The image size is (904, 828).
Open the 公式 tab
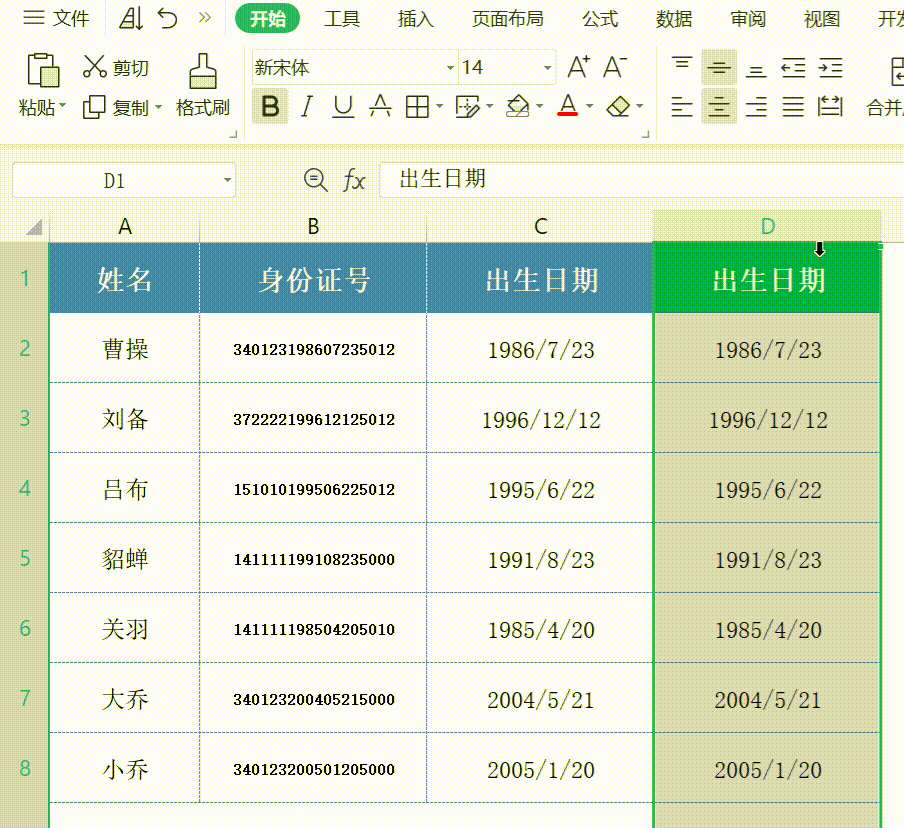(600, 18)
